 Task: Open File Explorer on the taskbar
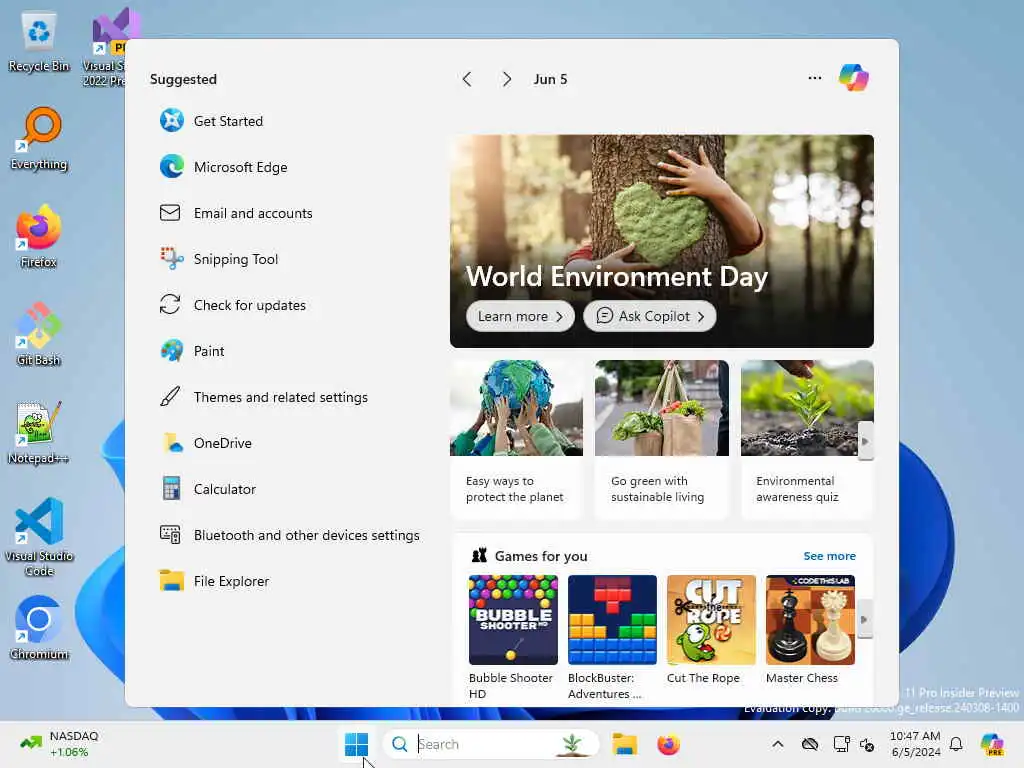[624, 744]
